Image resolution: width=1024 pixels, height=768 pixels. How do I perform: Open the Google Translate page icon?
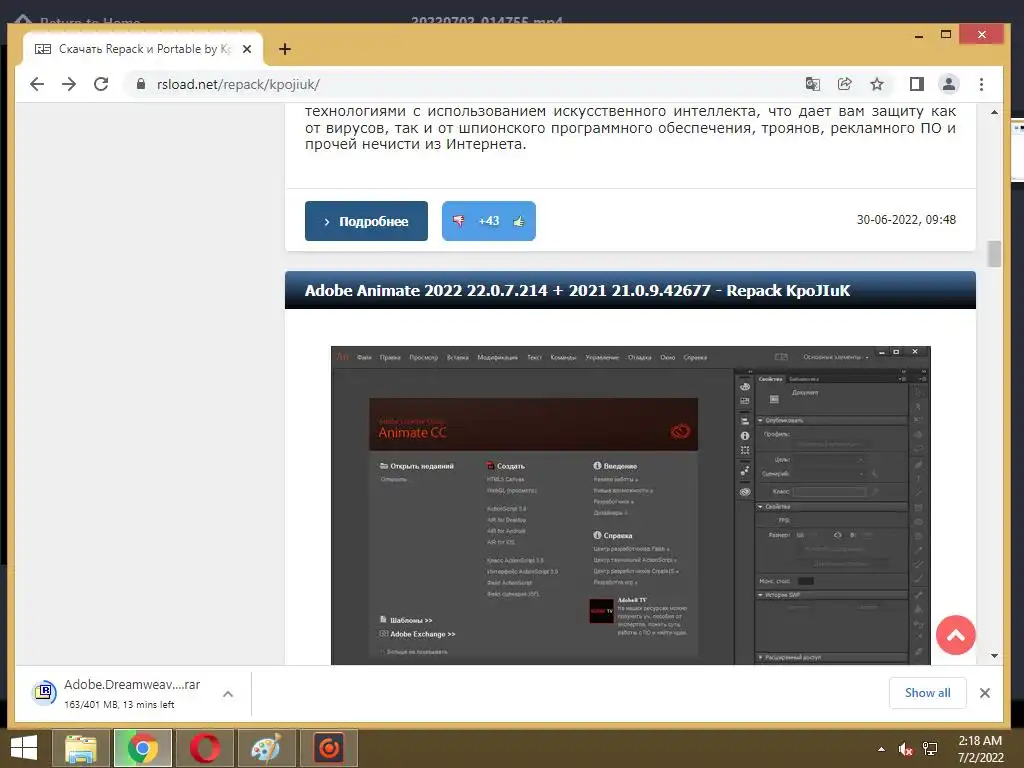coord(812,84)
